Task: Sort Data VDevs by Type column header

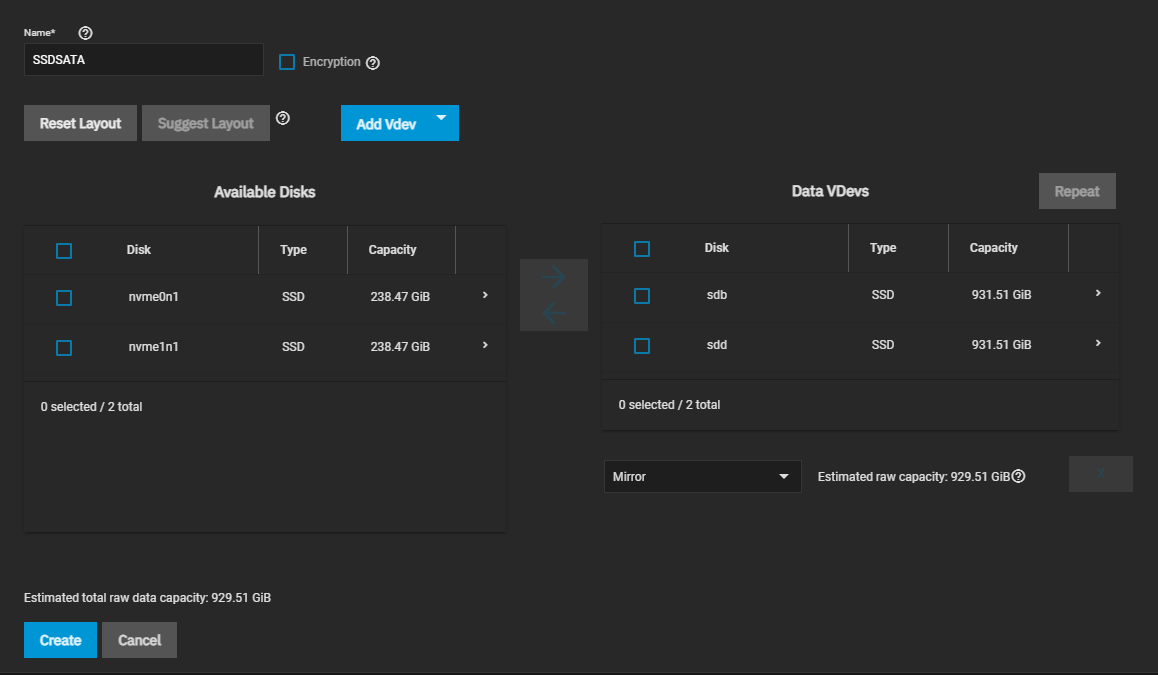Action: pyautogui.click(x=883, y=247)
